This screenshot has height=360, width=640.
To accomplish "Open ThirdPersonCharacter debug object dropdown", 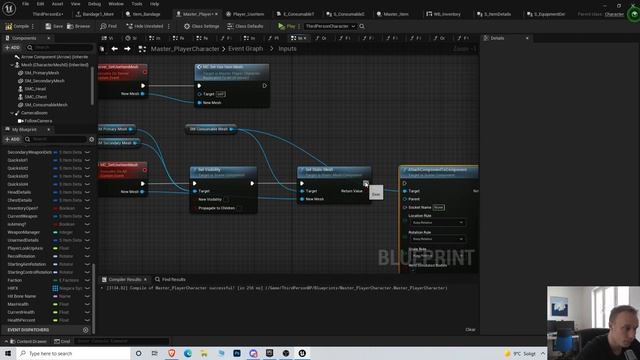I will (x=330, y=26).
